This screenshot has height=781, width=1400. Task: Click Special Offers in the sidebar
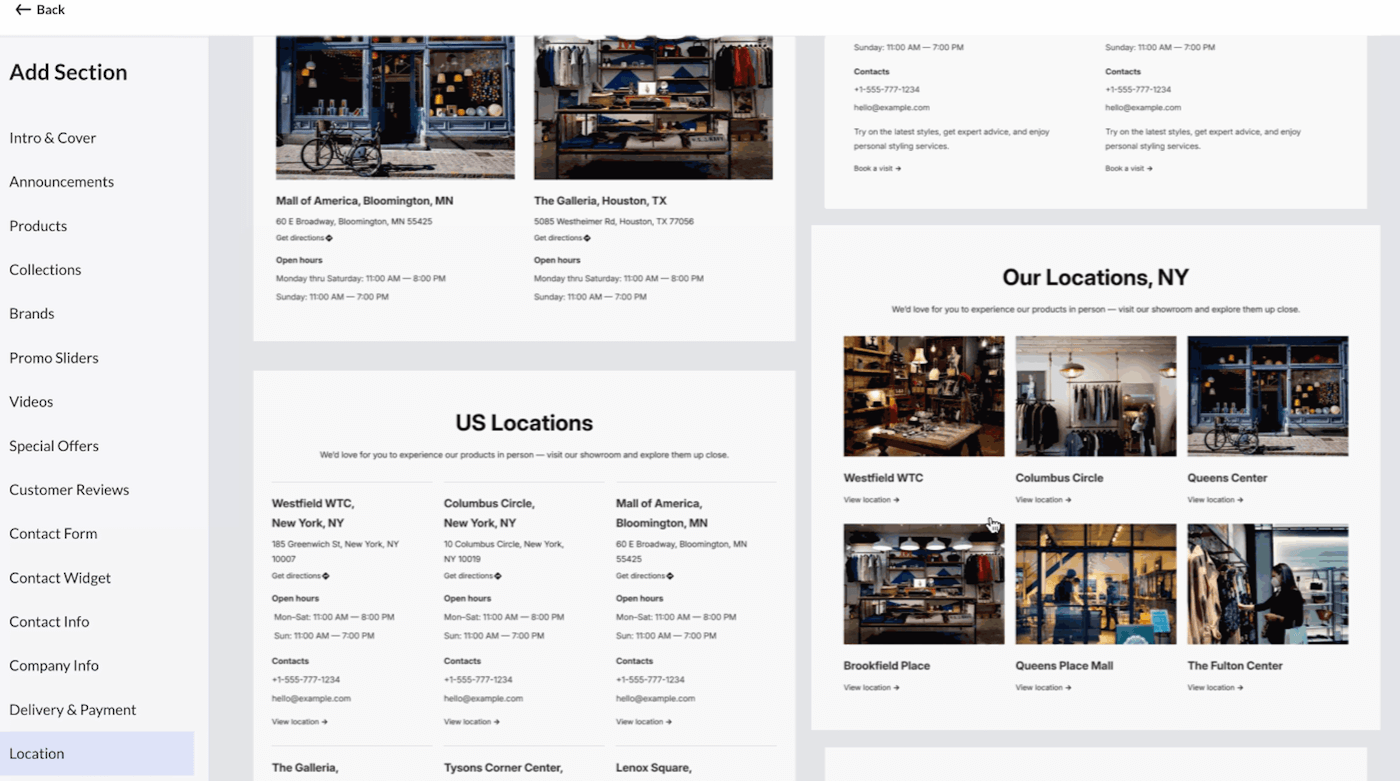[53, 445]
